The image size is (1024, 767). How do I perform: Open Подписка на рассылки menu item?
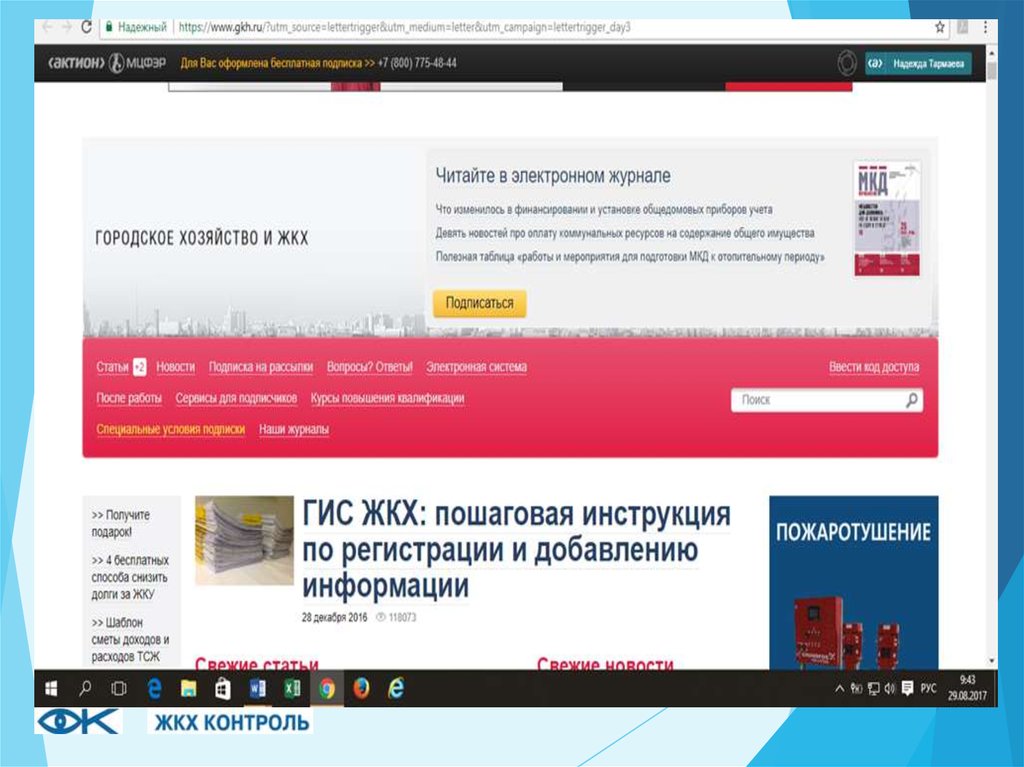[261, 367]
